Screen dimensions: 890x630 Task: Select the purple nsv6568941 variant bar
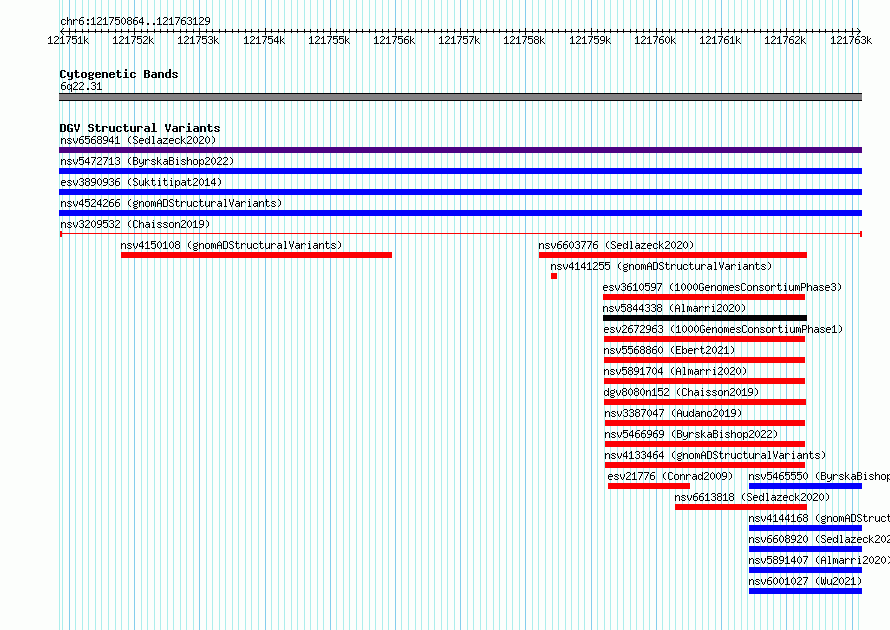point(460,150)
